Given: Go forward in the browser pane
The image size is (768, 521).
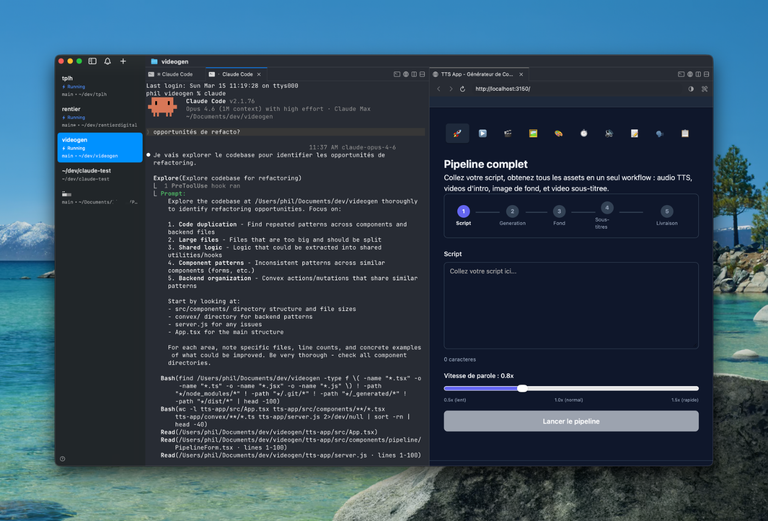Looking at the screenshot, I should pyautogui.click(x=451, y=89).
